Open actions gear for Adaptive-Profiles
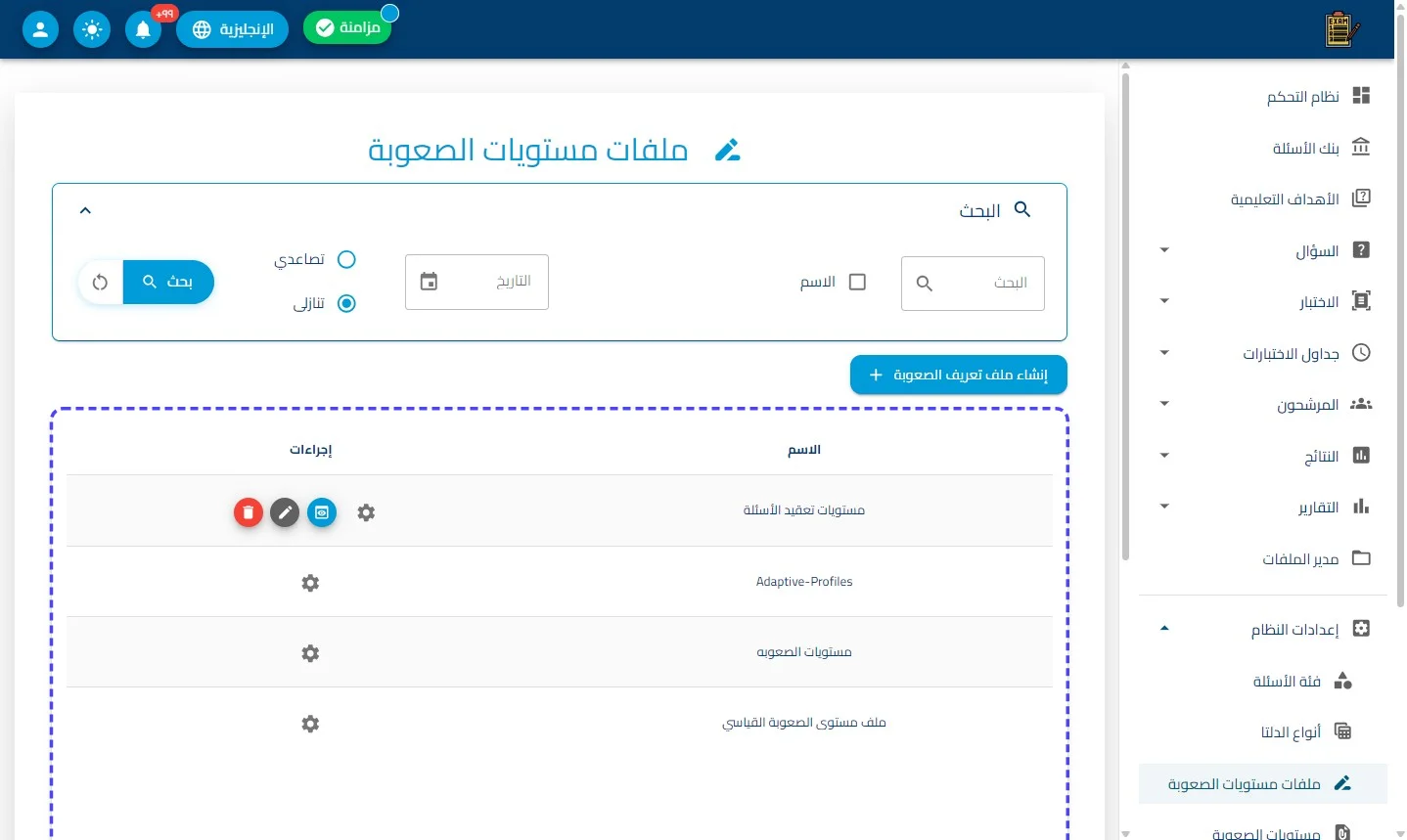 pos(310,583)
